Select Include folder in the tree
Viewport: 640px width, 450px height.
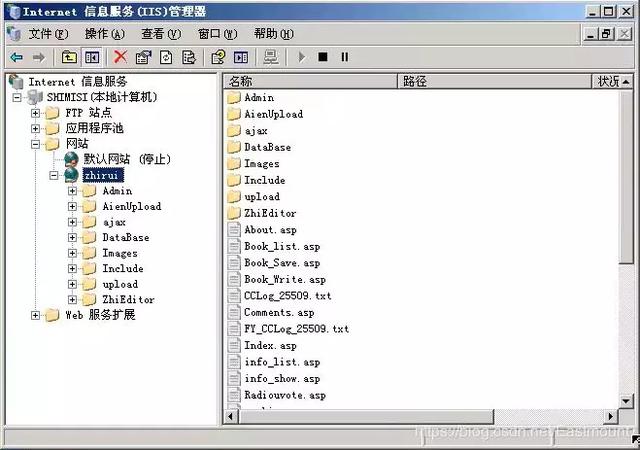(123, 269)
